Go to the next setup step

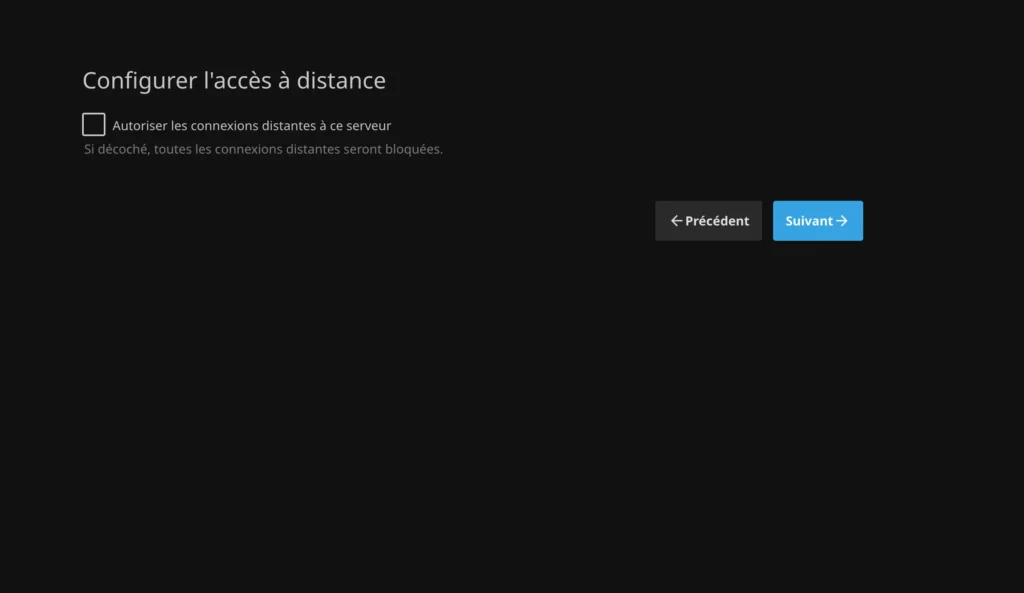[817, 221]
